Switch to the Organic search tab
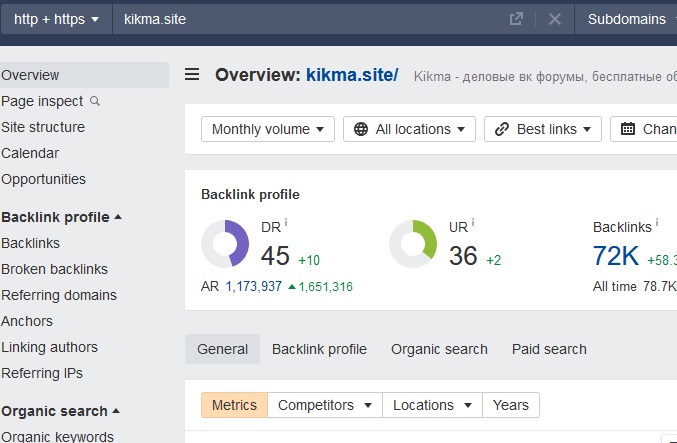Screen dimensions: 677x443 (439, 349)
